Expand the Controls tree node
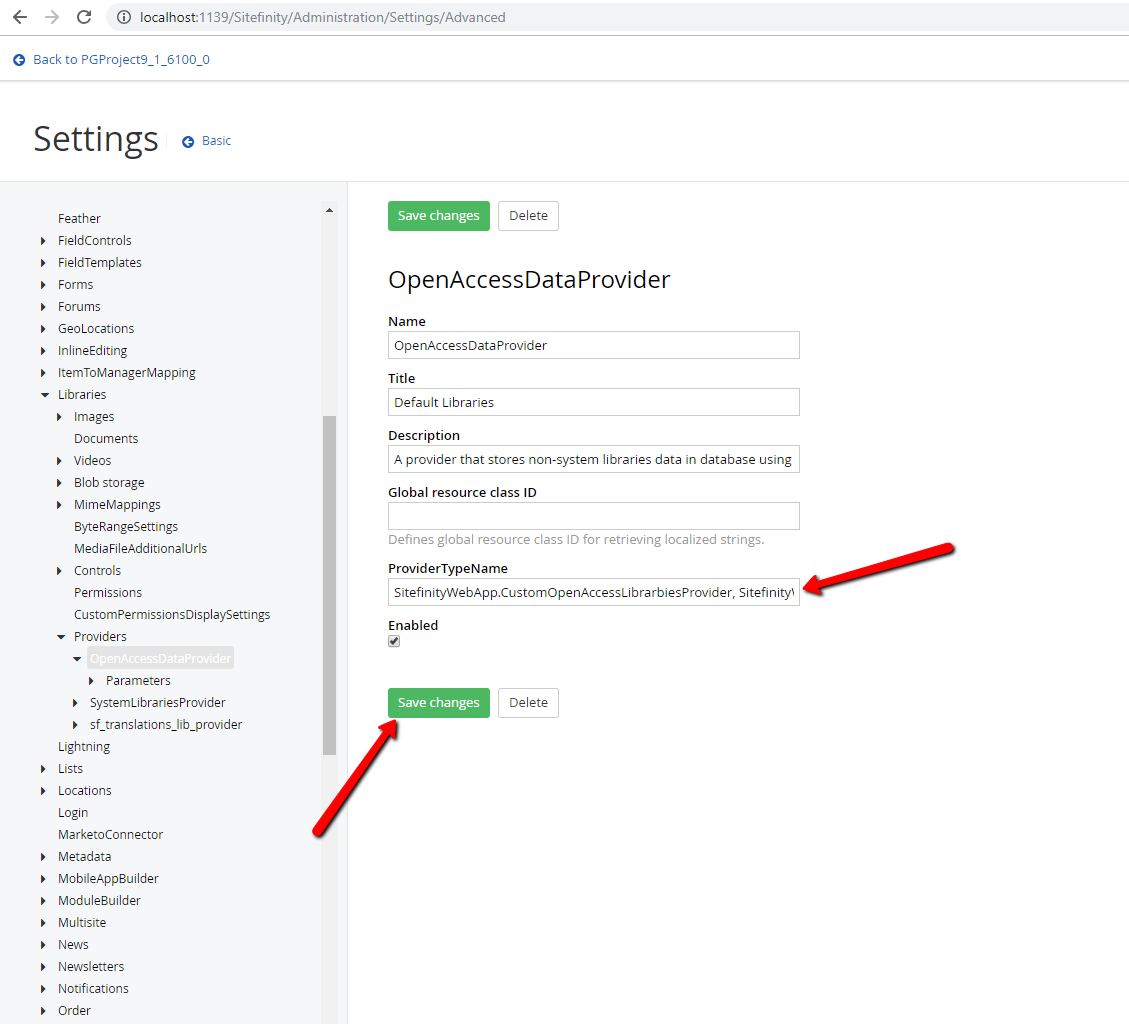Image resolution: width=1129 pixels, height=1024 pixels. (59, 570)
